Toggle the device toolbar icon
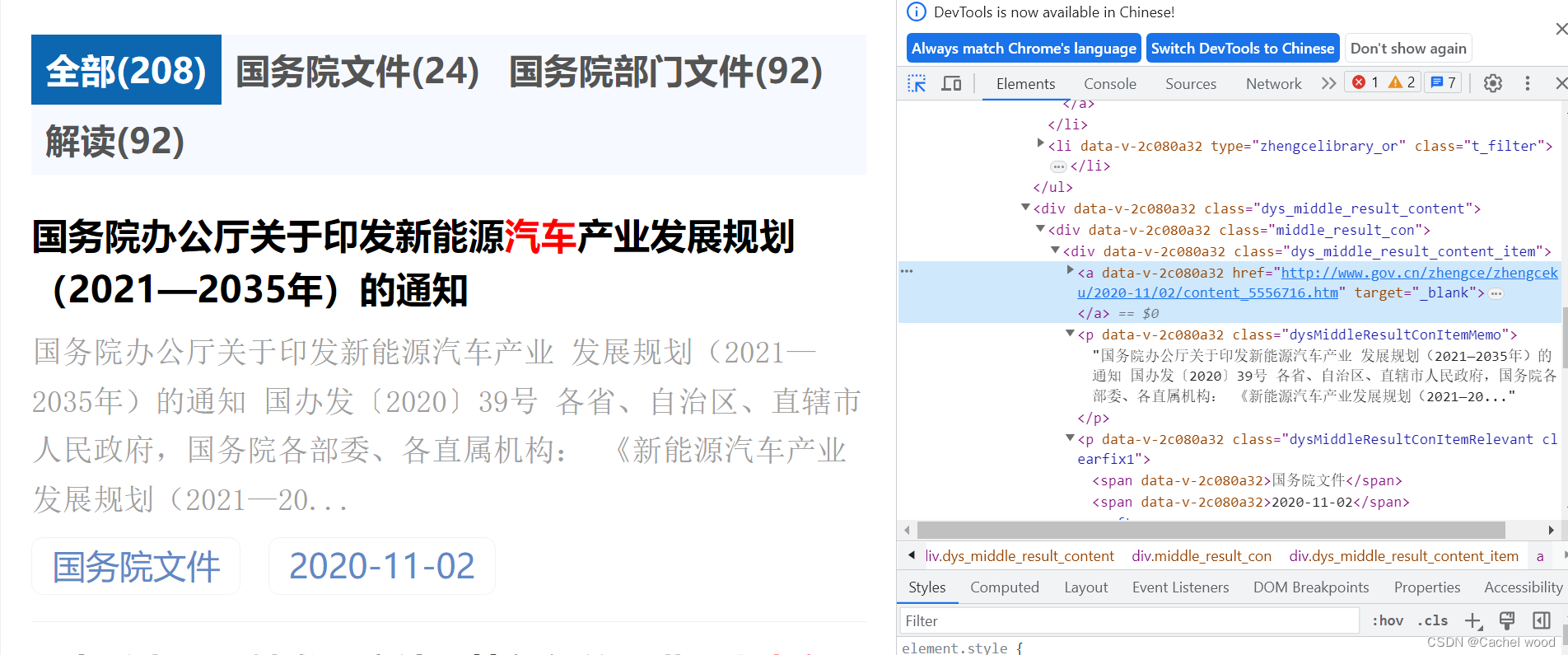The image size is (1568, 655). (x=951, y=83)
